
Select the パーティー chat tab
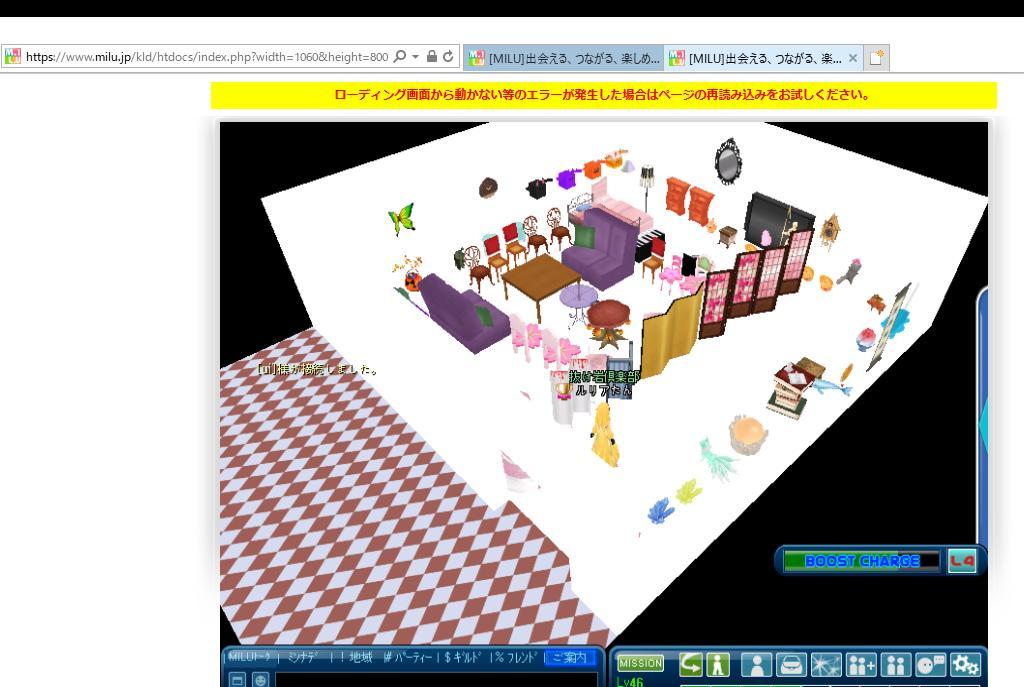point(411,658)
